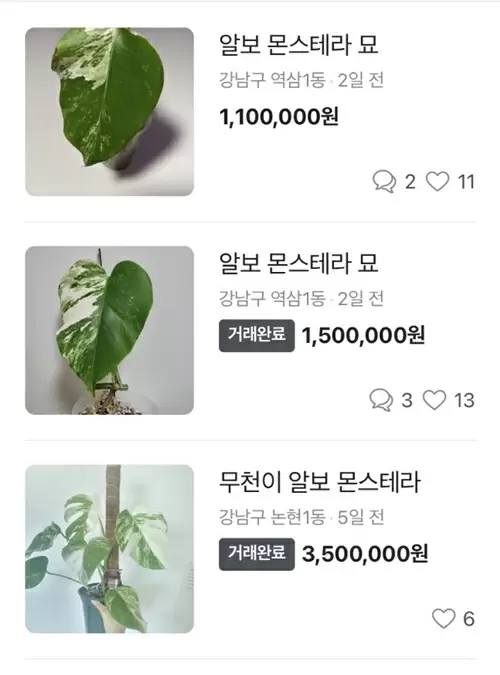Click 강남구 역삼1동 text under the first listing

pos(272,80)
